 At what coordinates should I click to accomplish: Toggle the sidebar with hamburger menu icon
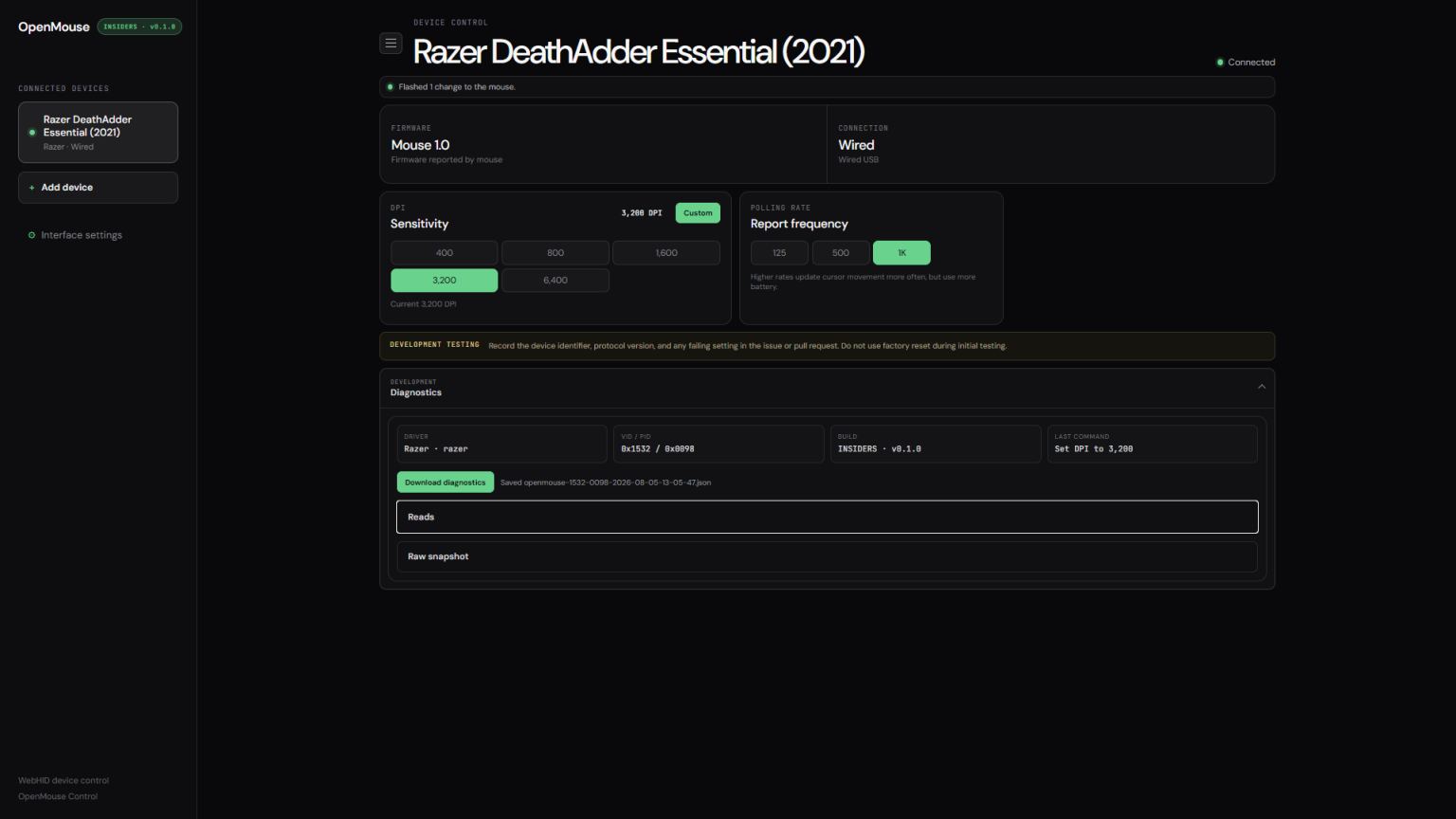pyautogui.click(x=391, y=44)
